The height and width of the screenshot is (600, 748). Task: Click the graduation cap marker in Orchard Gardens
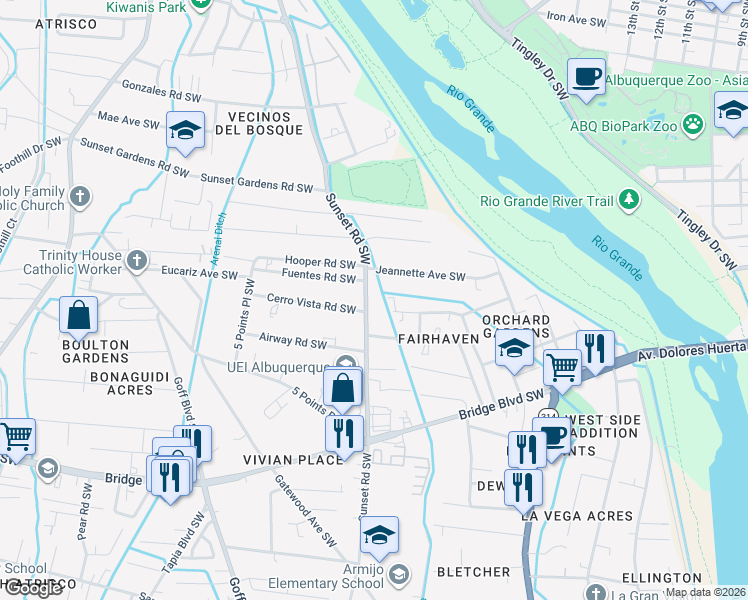(514, 350)
